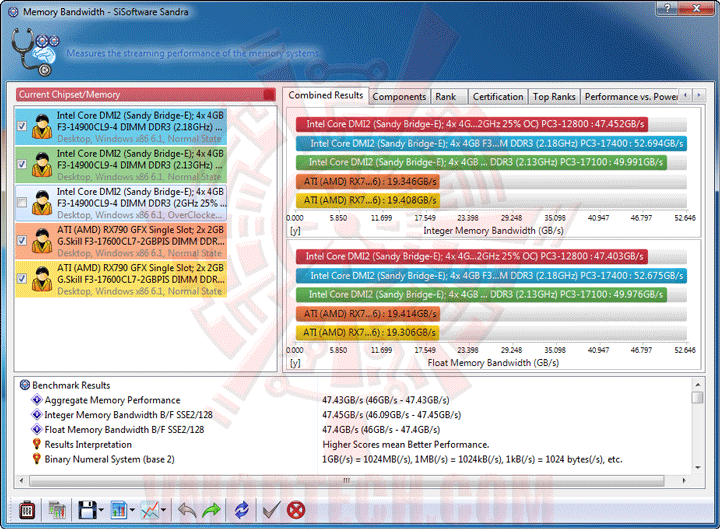Click the blue 52.694GB/s integer bandwidth bar

click(x=491, y=143)
